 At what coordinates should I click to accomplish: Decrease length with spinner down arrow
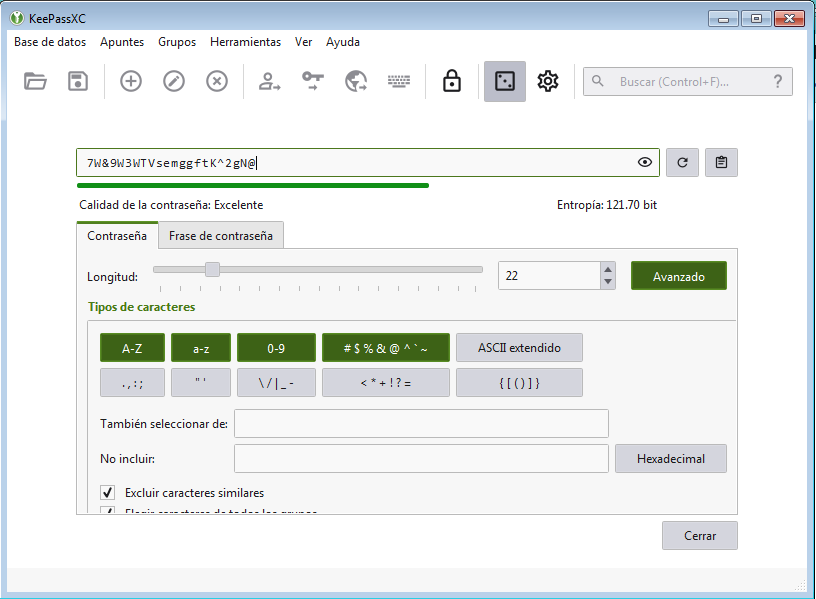608,282
